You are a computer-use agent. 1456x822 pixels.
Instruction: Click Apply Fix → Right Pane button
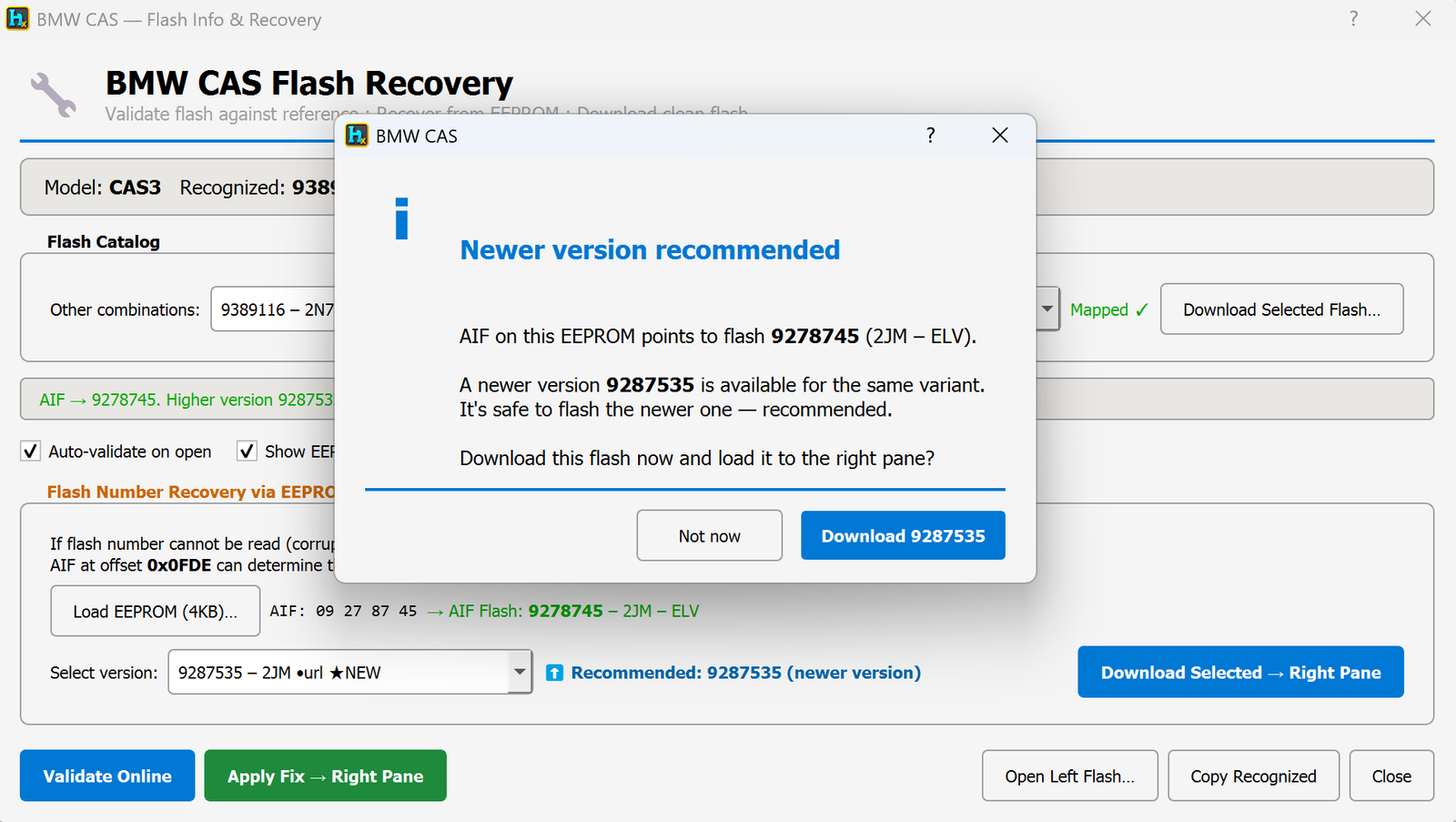click(325, 776)
